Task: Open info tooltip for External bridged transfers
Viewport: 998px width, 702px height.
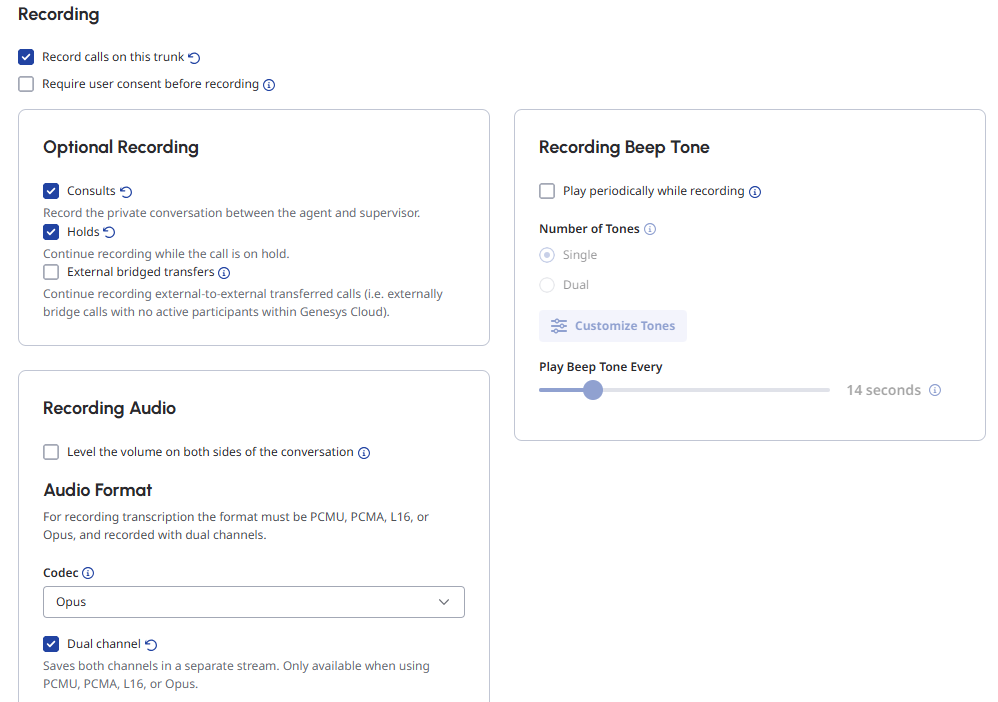Action: (x=224, y=272)
